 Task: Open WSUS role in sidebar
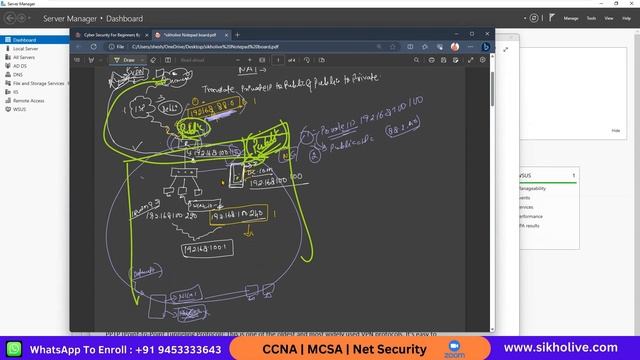tap(19, 109)
